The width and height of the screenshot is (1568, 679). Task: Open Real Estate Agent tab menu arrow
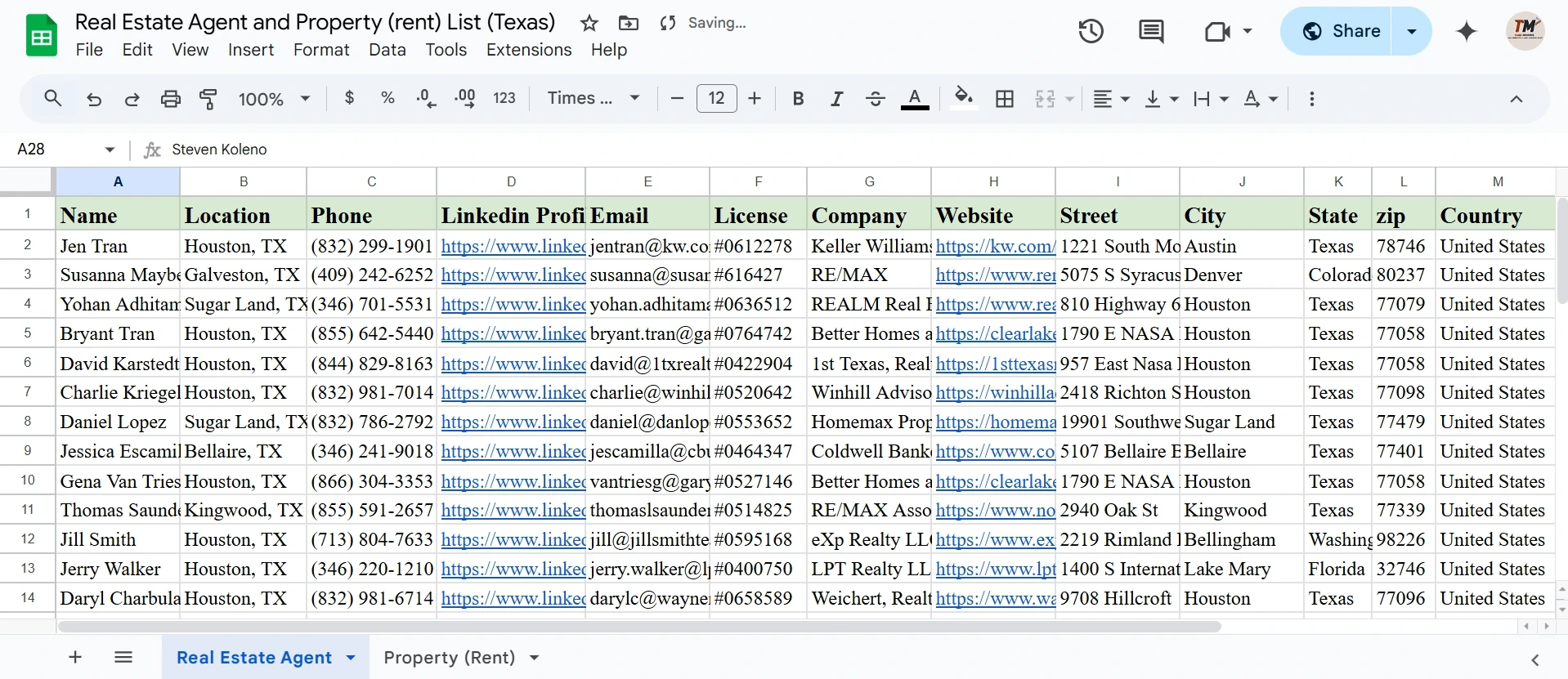(x=351, y=657)
